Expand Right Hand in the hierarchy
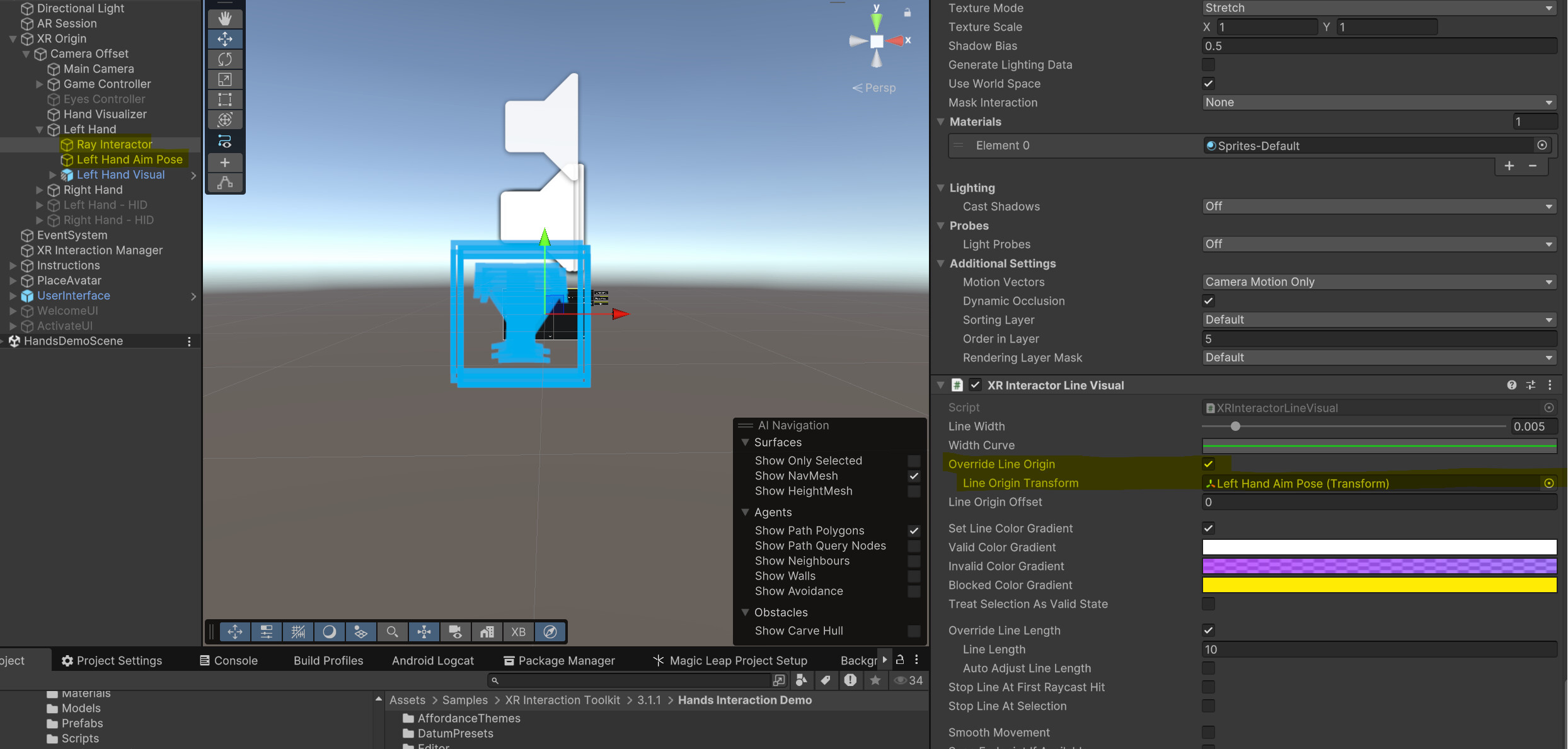 tap(40, 190)
